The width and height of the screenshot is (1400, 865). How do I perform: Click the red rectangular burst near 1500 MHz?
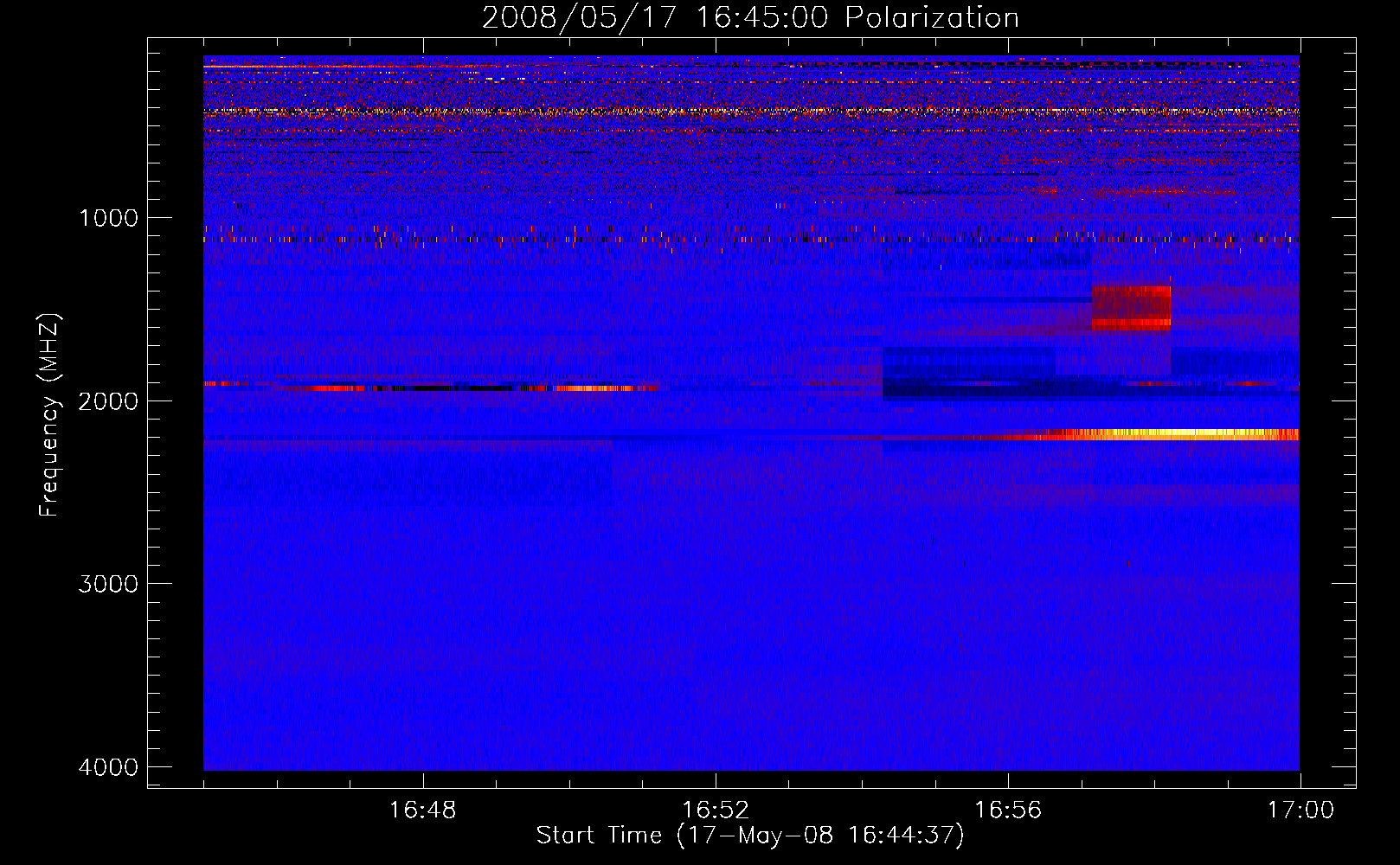click(1131, 308)
